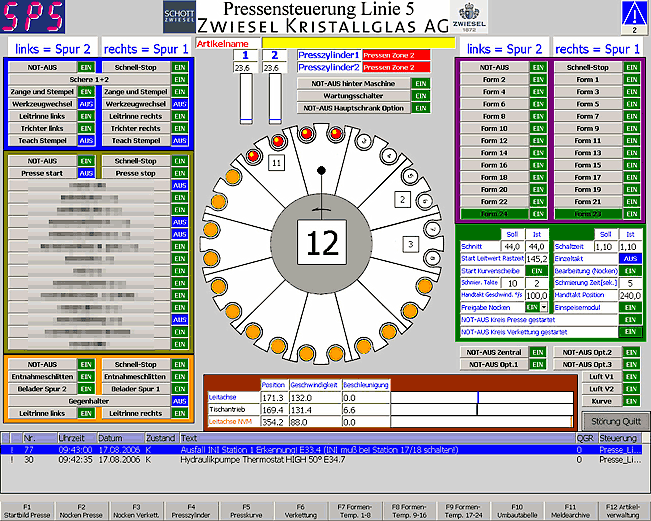Click Leitachse NVM position value 354.2
Screen dimensions: 651x521
[274, 422]
